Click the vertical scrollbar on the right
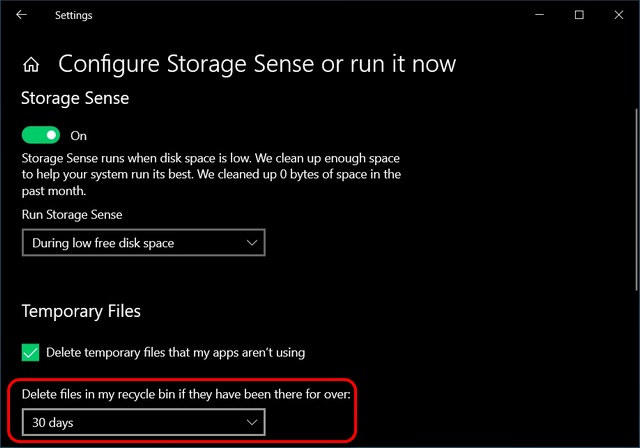 coord(636,200)
